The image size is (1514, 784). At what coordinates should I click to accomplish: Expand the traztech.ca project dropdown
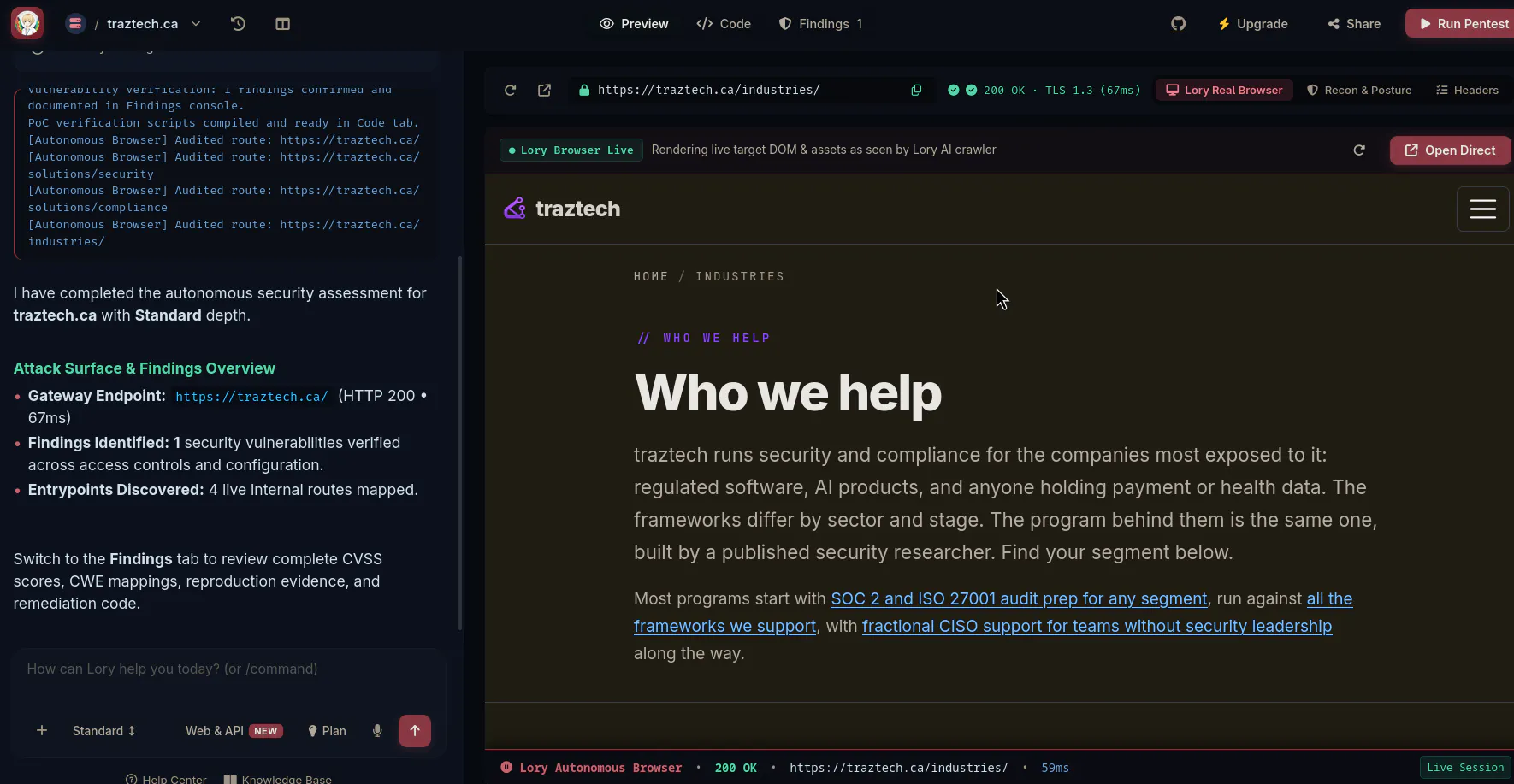(196, 23)
